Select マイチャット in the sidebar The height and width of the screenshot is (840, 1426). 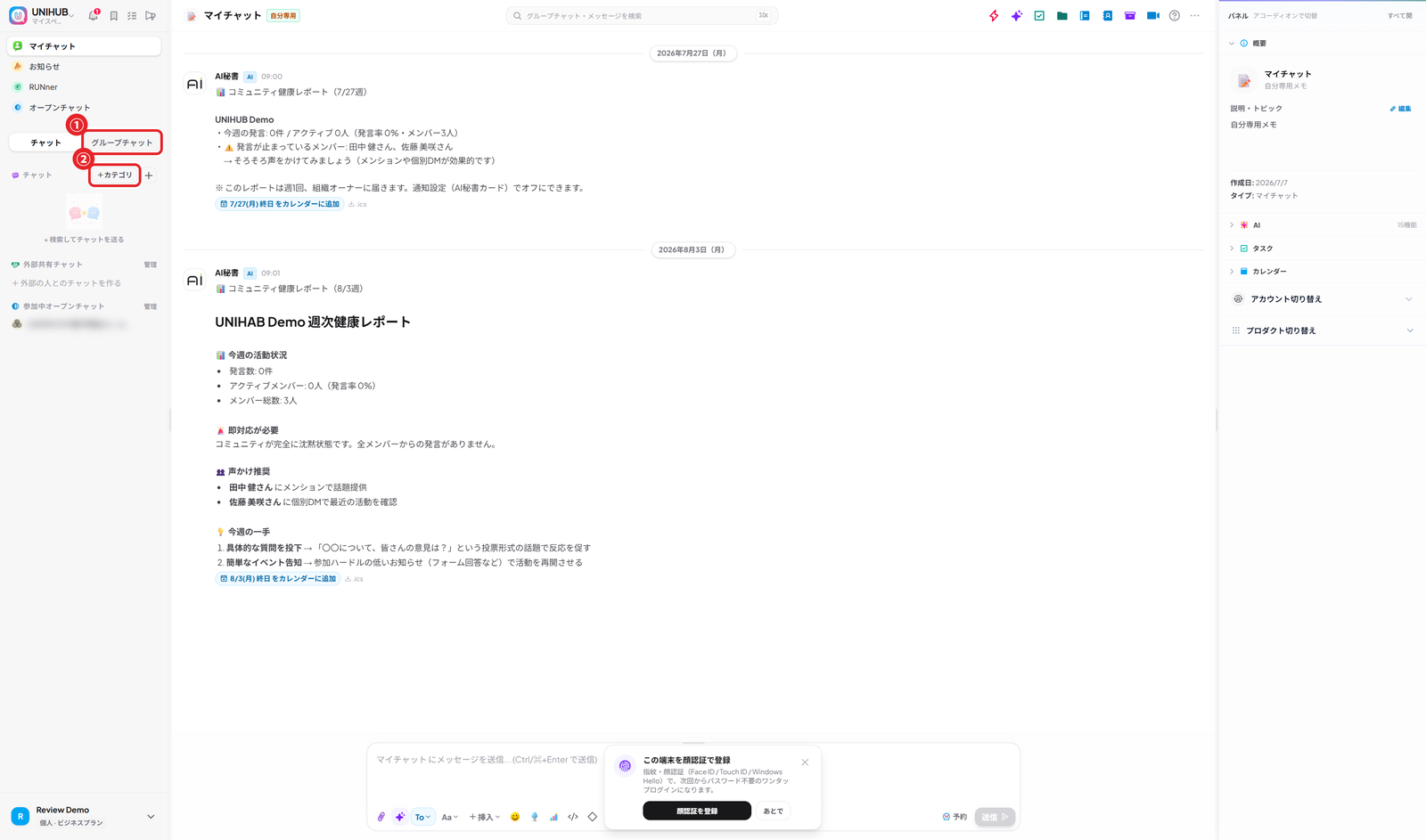click(84, 46)
